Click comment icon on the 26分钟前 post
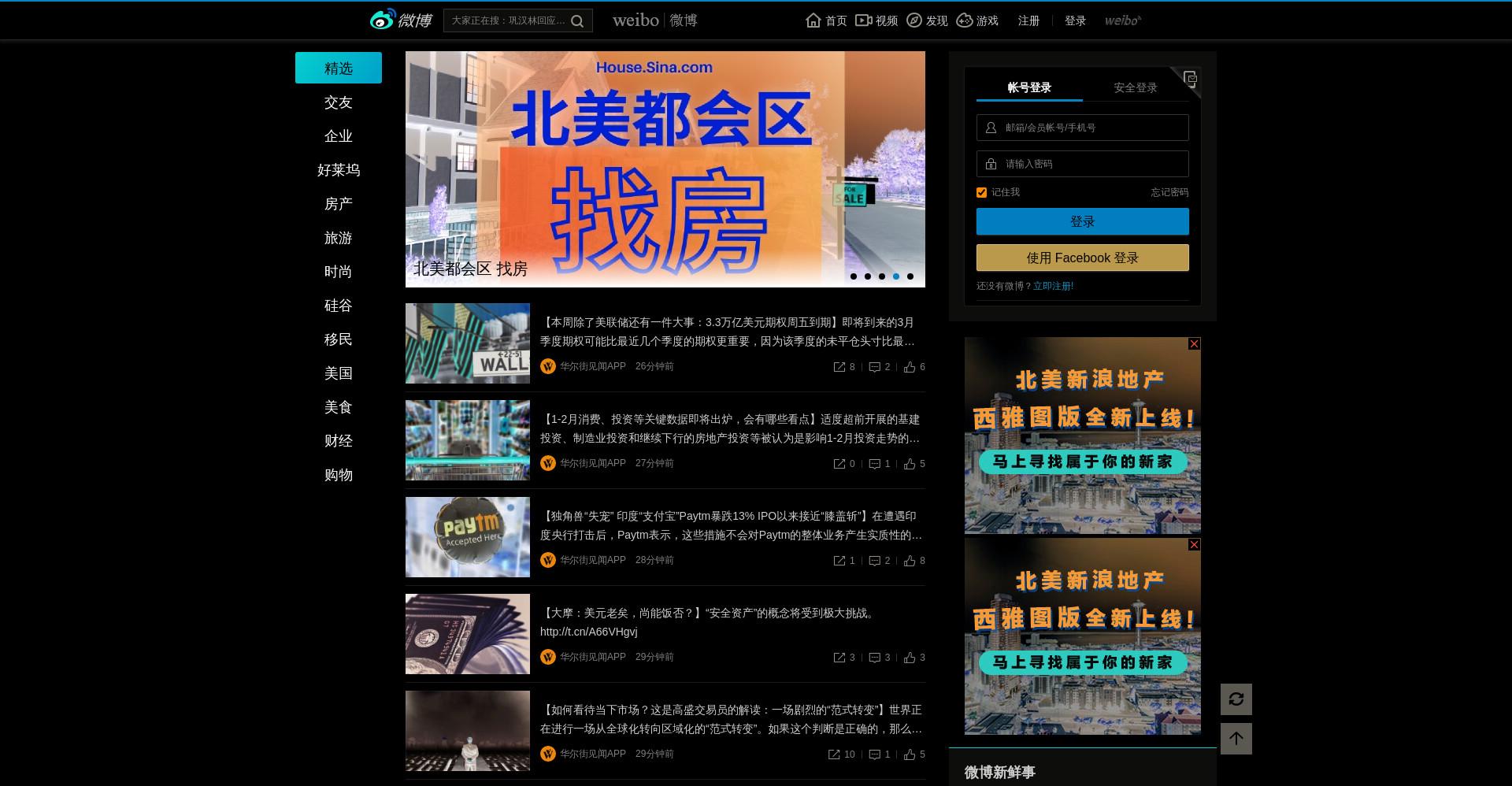Screen dimensions: 1512x786 point(874,367)
